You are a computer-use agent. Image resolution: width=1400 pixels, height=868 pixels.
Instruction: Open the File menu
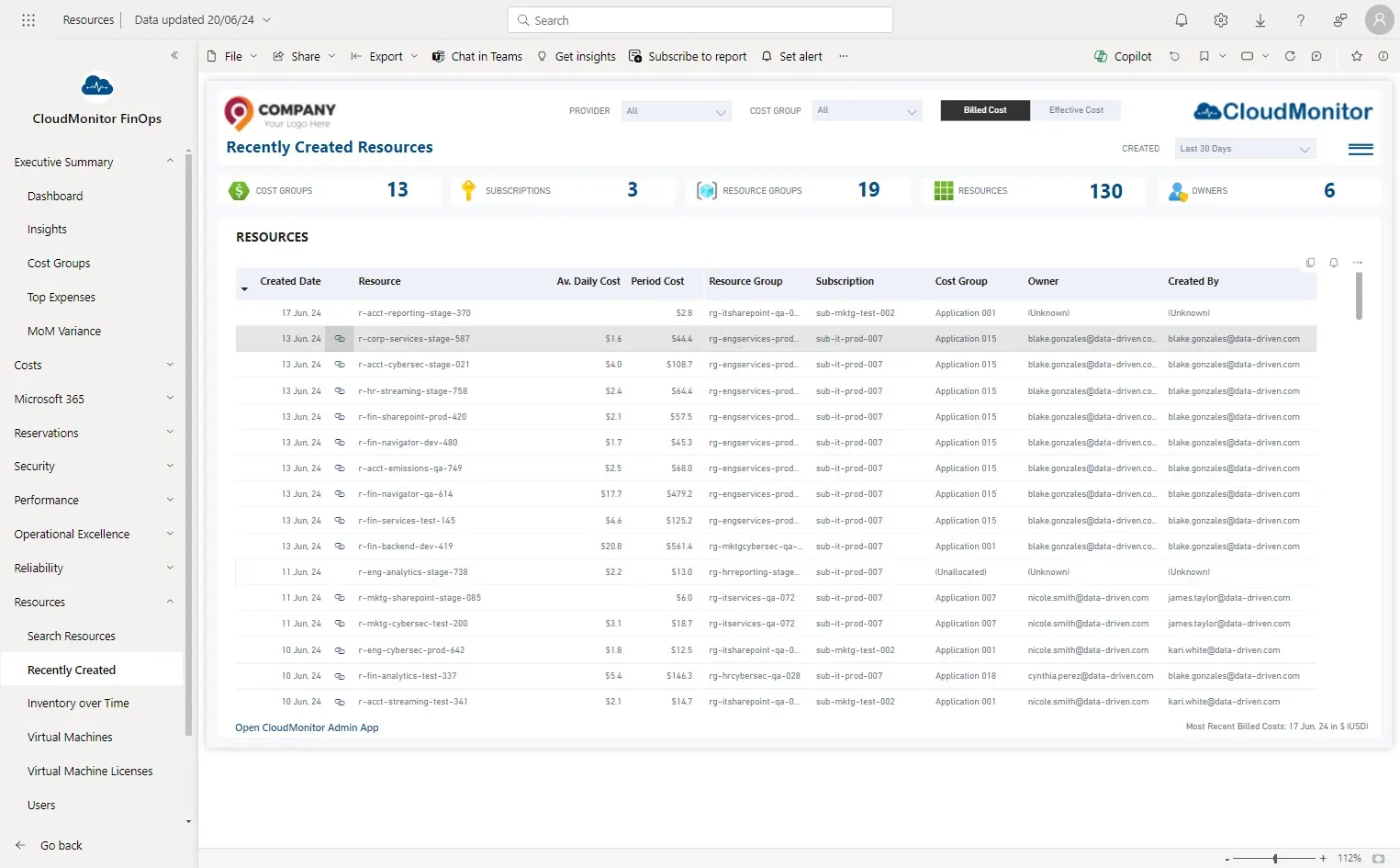coord(232,56)
